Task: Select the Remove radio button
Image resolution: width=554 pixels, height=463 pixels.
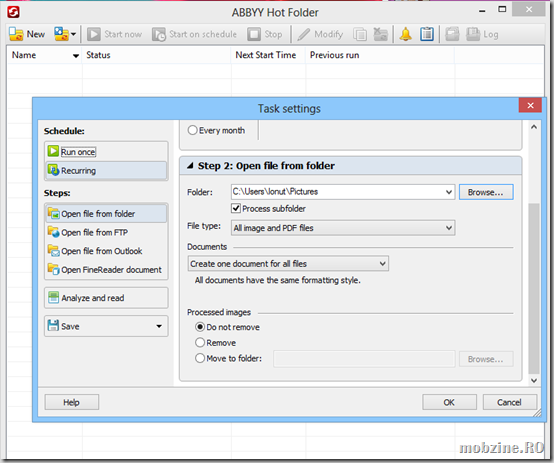Action: pyautogui.click(x=200, y=342)
